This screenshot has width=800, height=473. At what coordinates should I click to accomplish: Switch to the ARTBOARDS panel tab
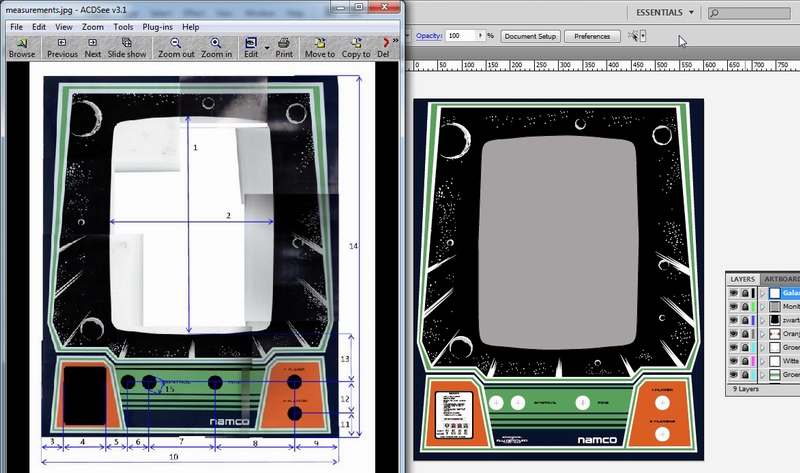click(x=781, y=279)
